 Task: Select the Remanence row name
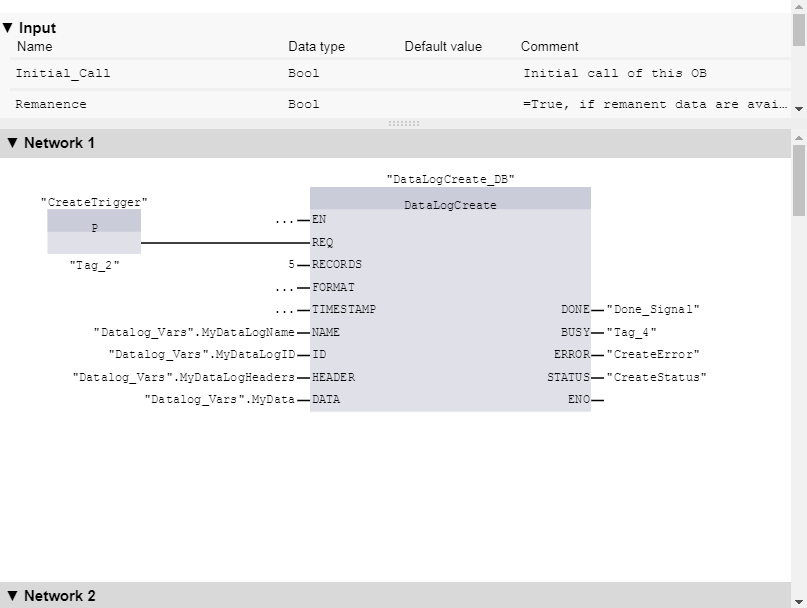pyautogui.click(x=51, y=104)
